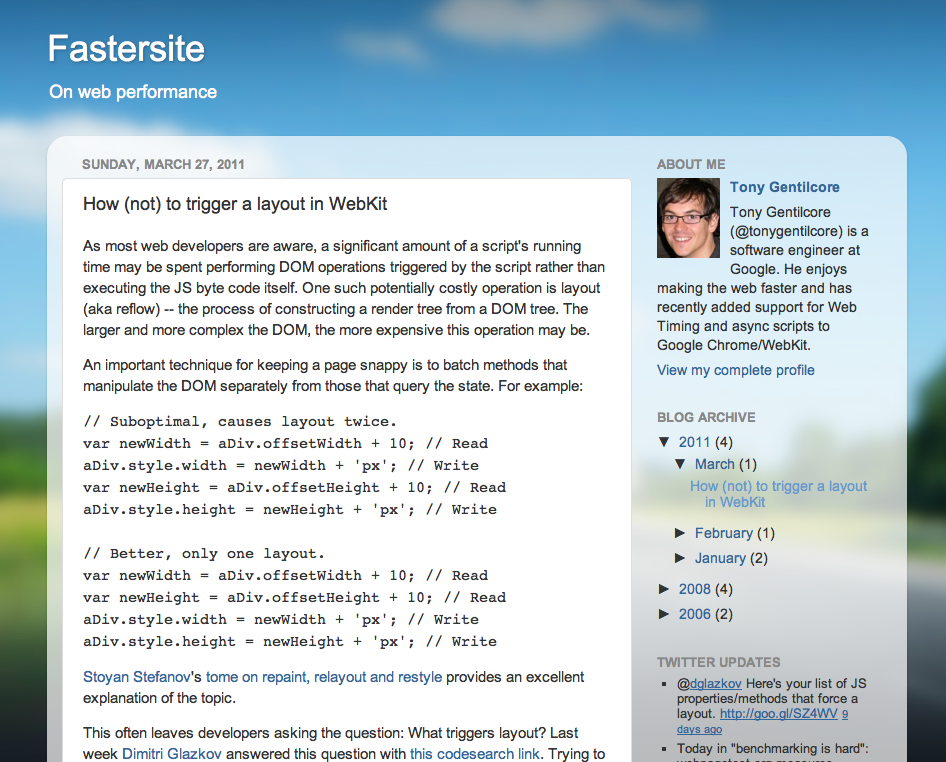
Task: Click the post title 'How (not) to trigger a layout in WebKit'
Action: tap(235, 204)
